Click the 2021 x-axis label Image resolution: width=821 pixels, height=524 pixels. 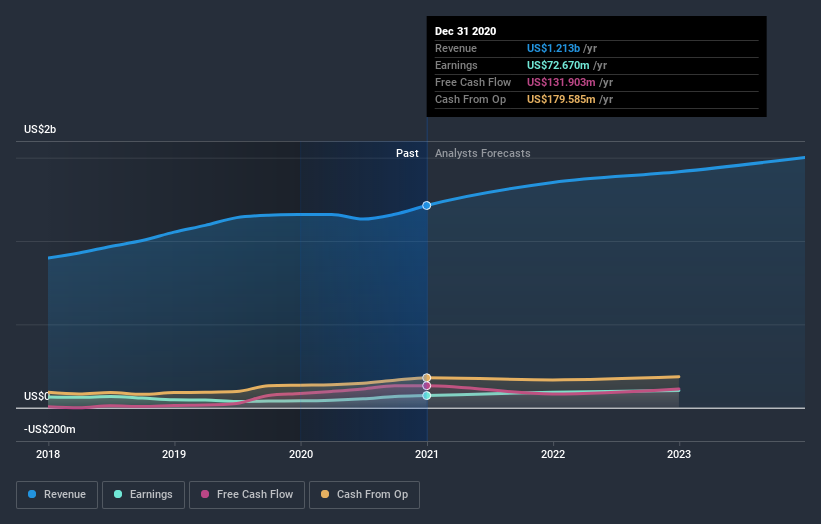point(427,454)
